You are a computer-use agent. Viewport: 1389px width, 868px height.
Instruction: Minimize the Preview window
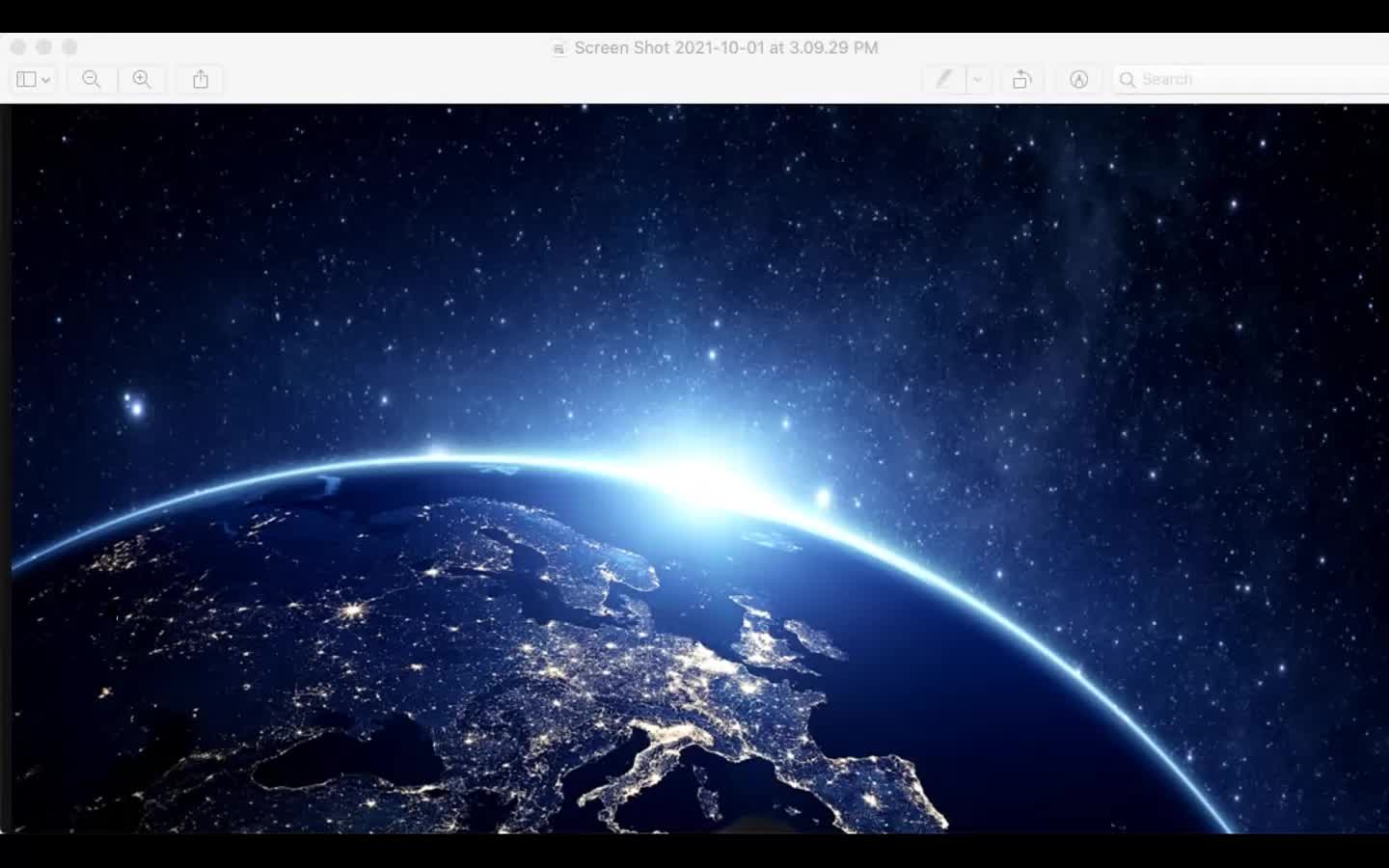[43, 46]
